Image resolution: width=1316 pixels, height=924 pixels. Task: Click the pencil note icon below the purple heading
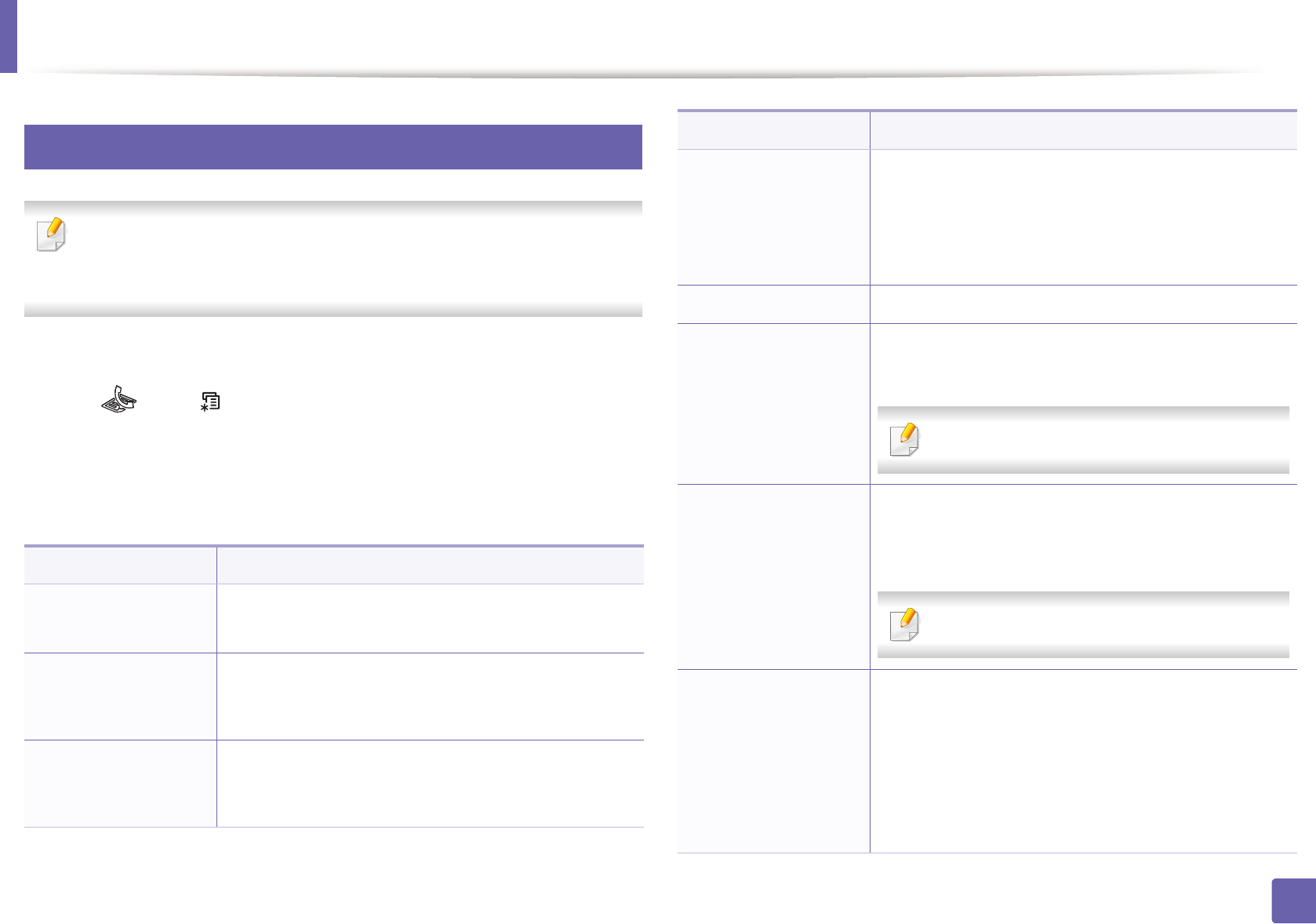point(52,235)
